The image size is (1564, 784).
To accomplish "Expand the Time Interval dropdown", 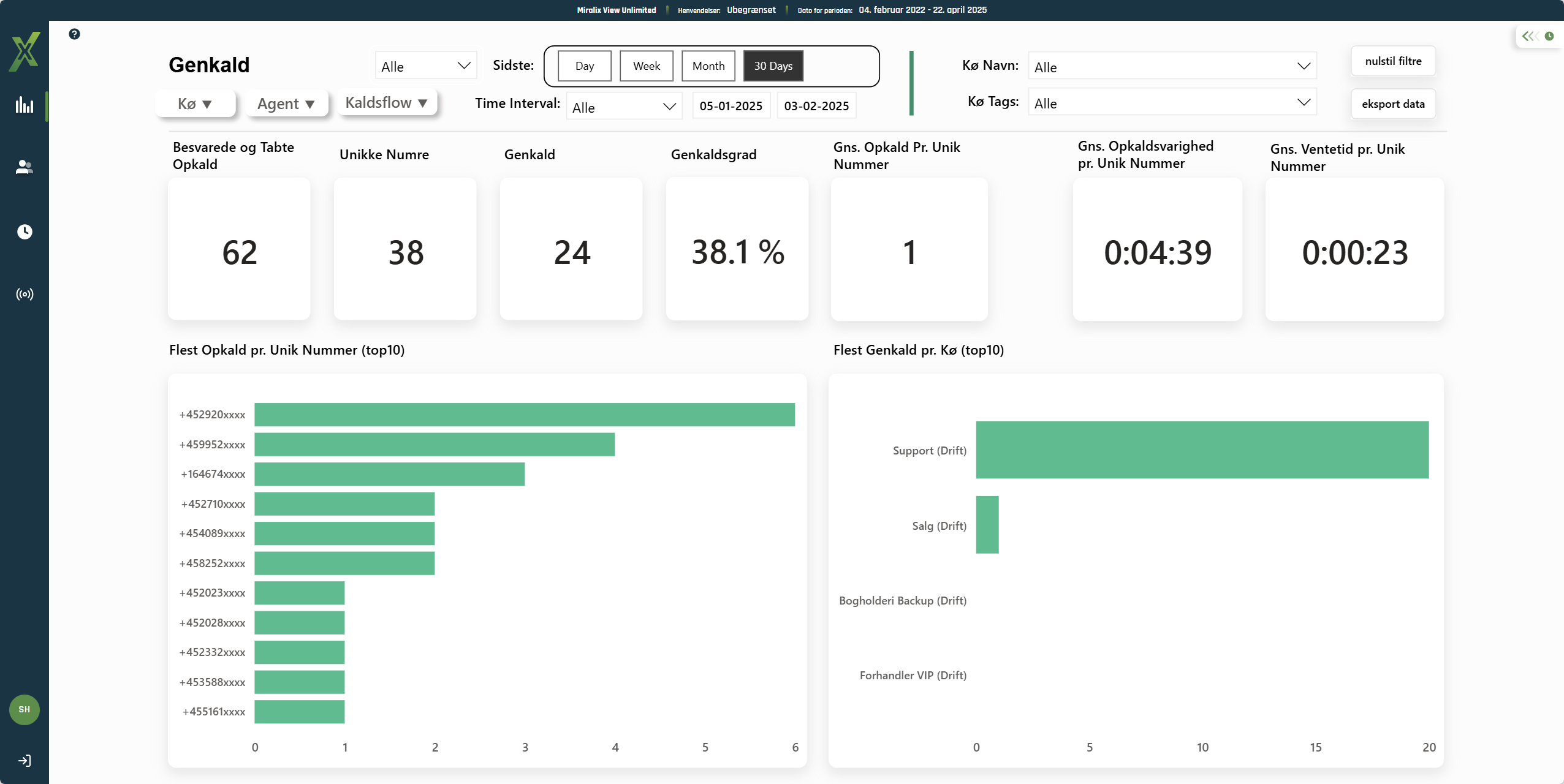I will point(624,107).
